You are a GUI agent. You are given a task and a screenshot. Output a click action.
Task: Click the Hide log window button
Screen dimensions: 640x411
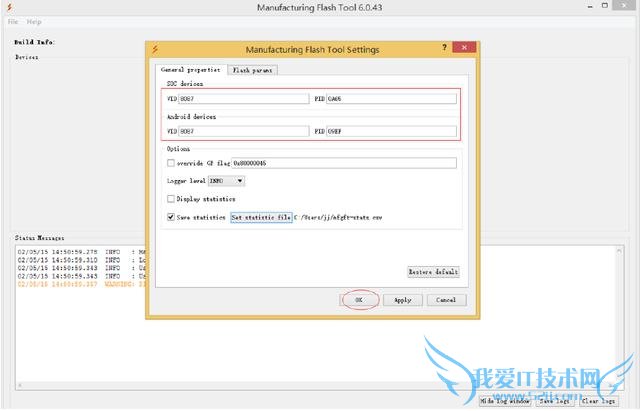505,401
